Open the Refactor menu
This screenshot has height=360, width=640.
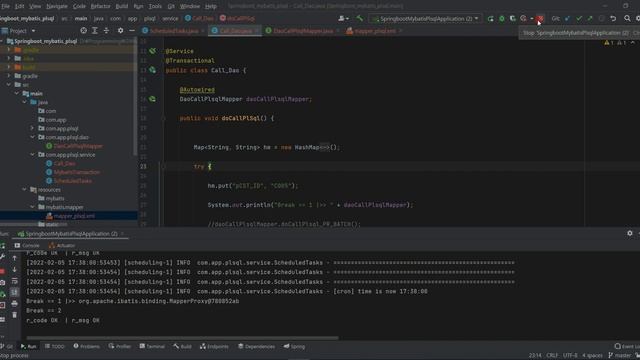click(x=100, y=6)
